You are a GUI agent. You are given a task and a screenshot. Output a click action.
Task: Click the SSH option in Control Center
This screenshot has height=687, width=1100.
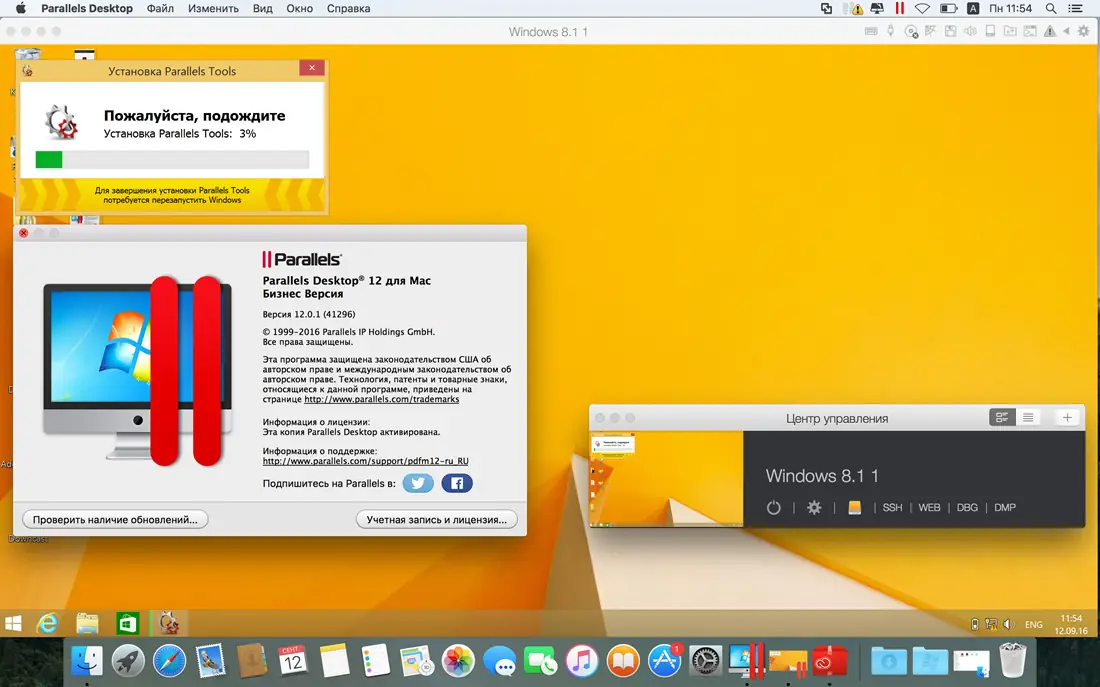pyautogui.click(x=892, y=507)
